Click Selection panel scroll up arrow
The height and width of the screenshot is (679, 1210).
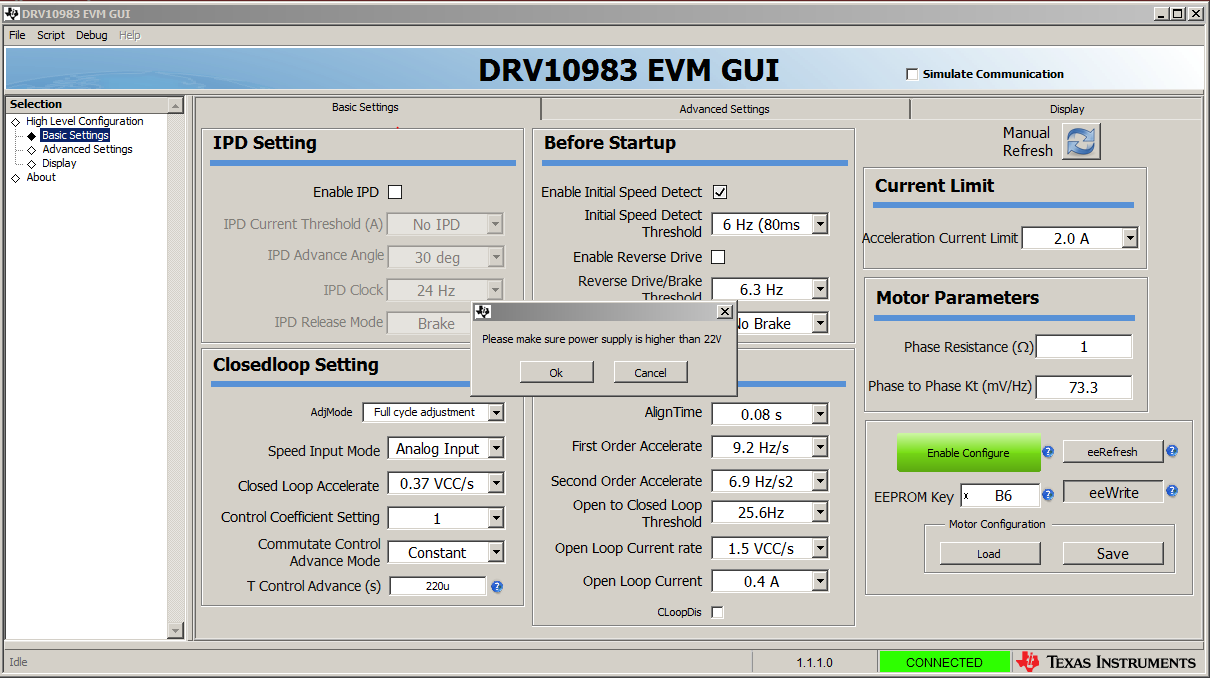coord(176,105)
